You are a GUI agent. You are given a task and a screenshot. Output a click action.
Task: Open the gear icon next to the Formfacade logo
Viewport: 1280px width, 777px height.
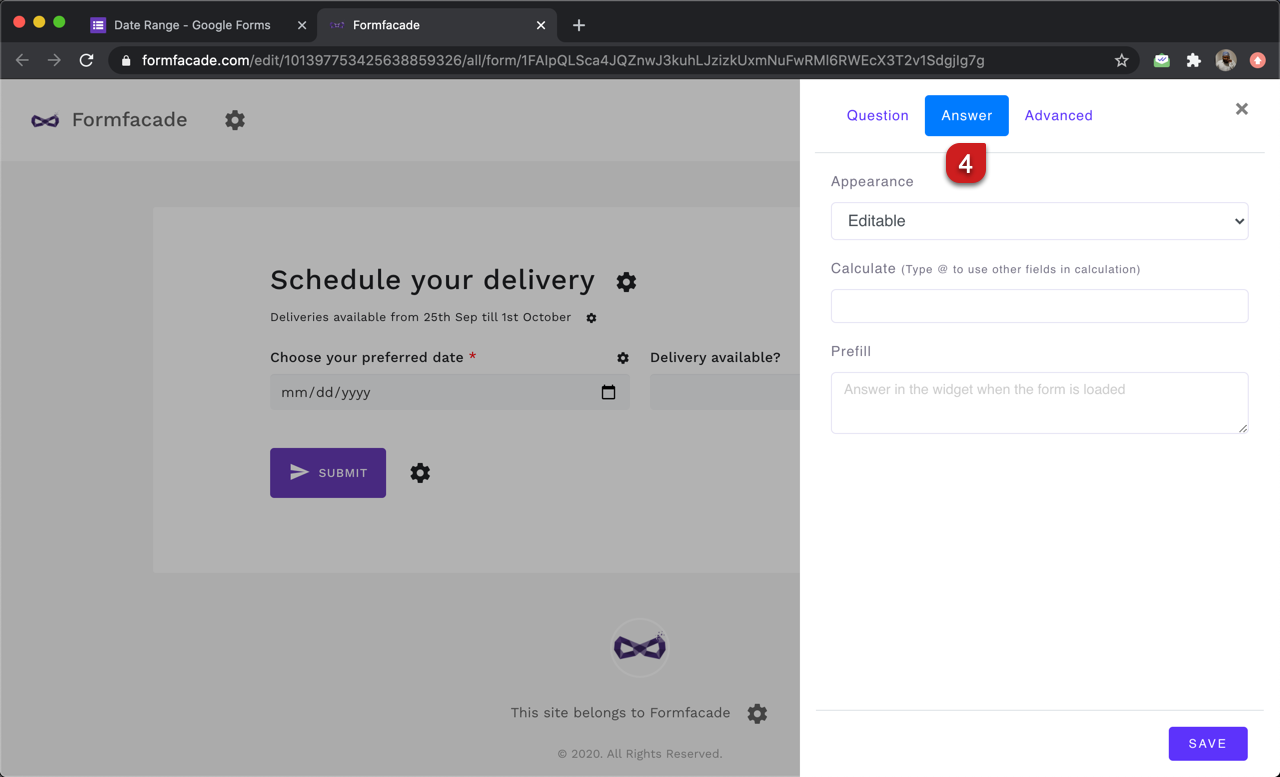(235, 120)
